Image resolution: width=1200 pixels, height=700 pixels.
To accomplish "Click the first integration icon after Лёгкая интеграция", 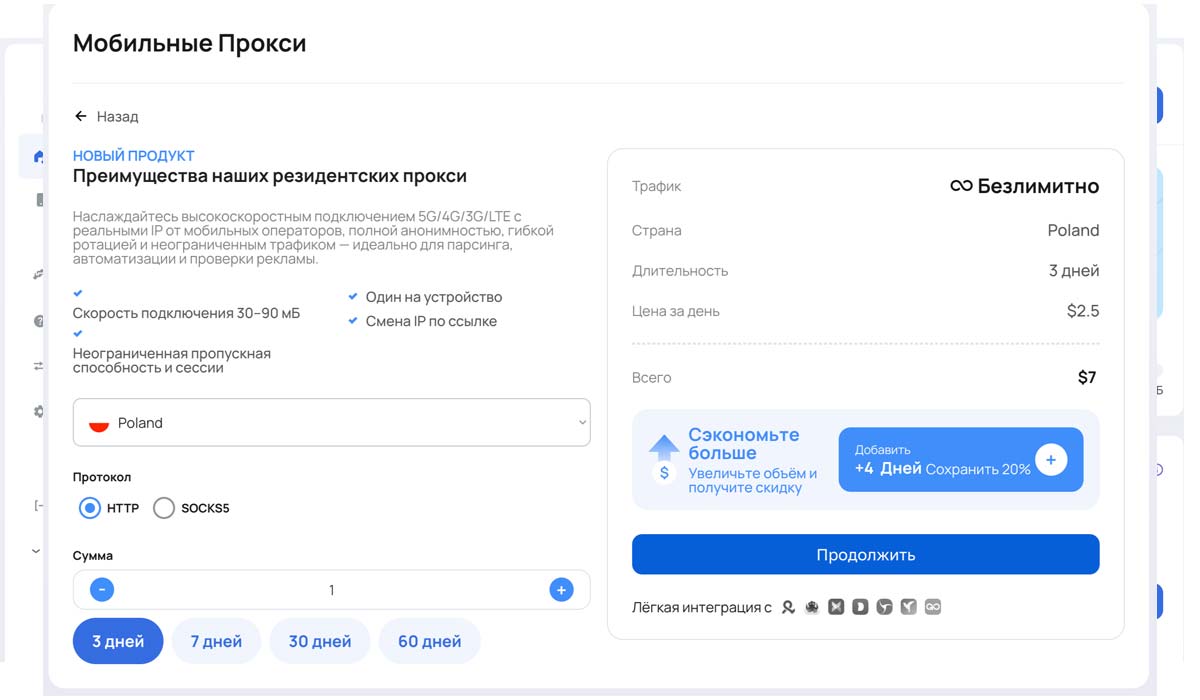I will coord(788,607).
